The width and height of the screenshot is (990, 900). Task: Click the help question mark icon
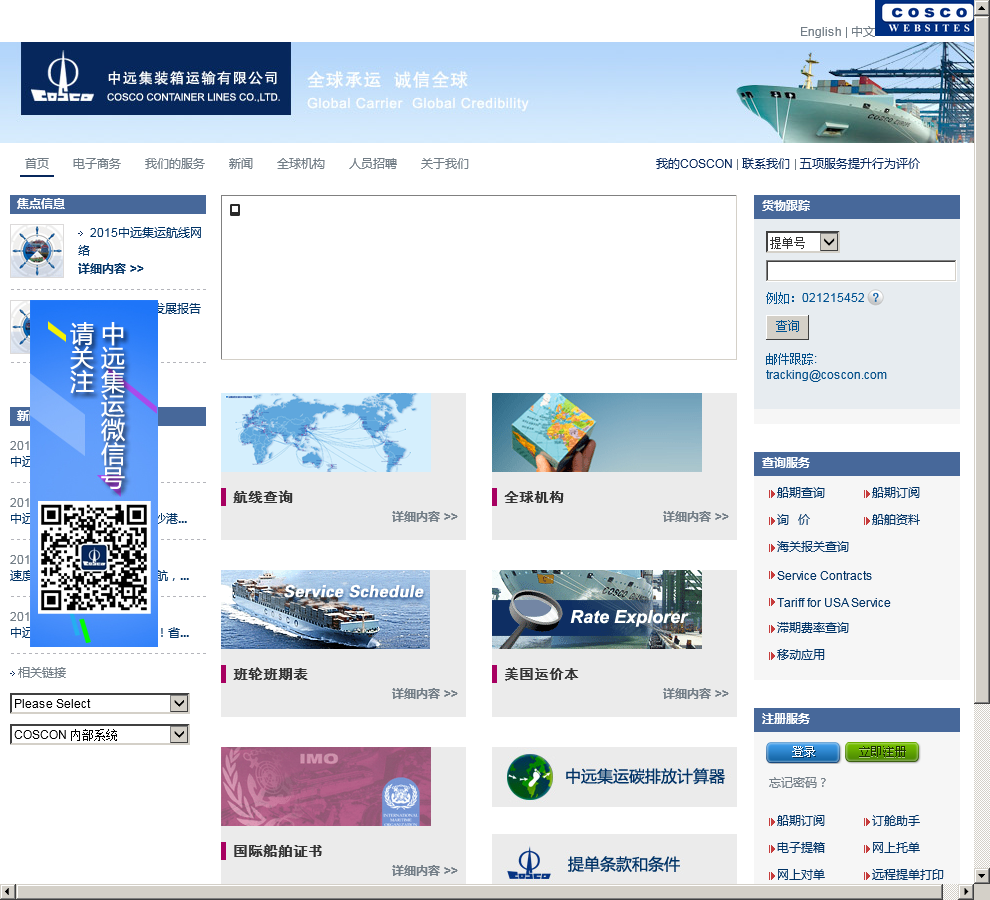[x=875, y=297]
